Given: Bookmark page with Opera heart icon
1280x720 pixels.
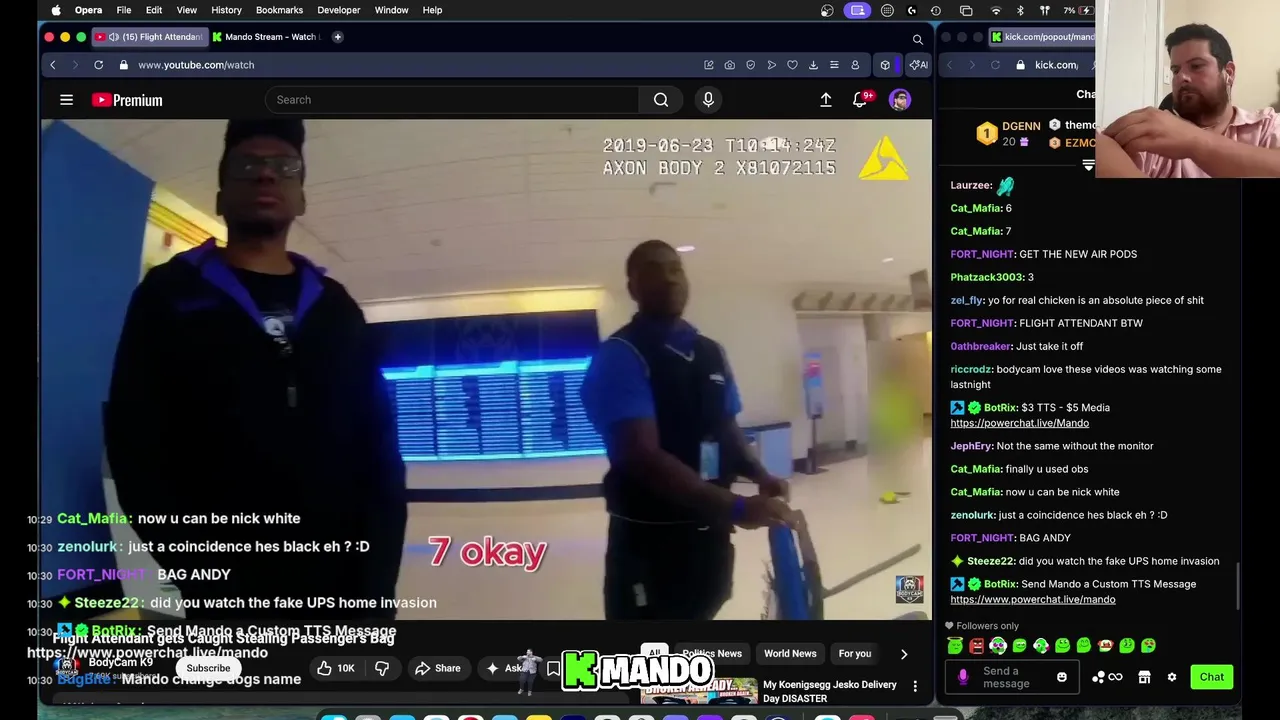Looking at the screenshot, I should (792, 65).
